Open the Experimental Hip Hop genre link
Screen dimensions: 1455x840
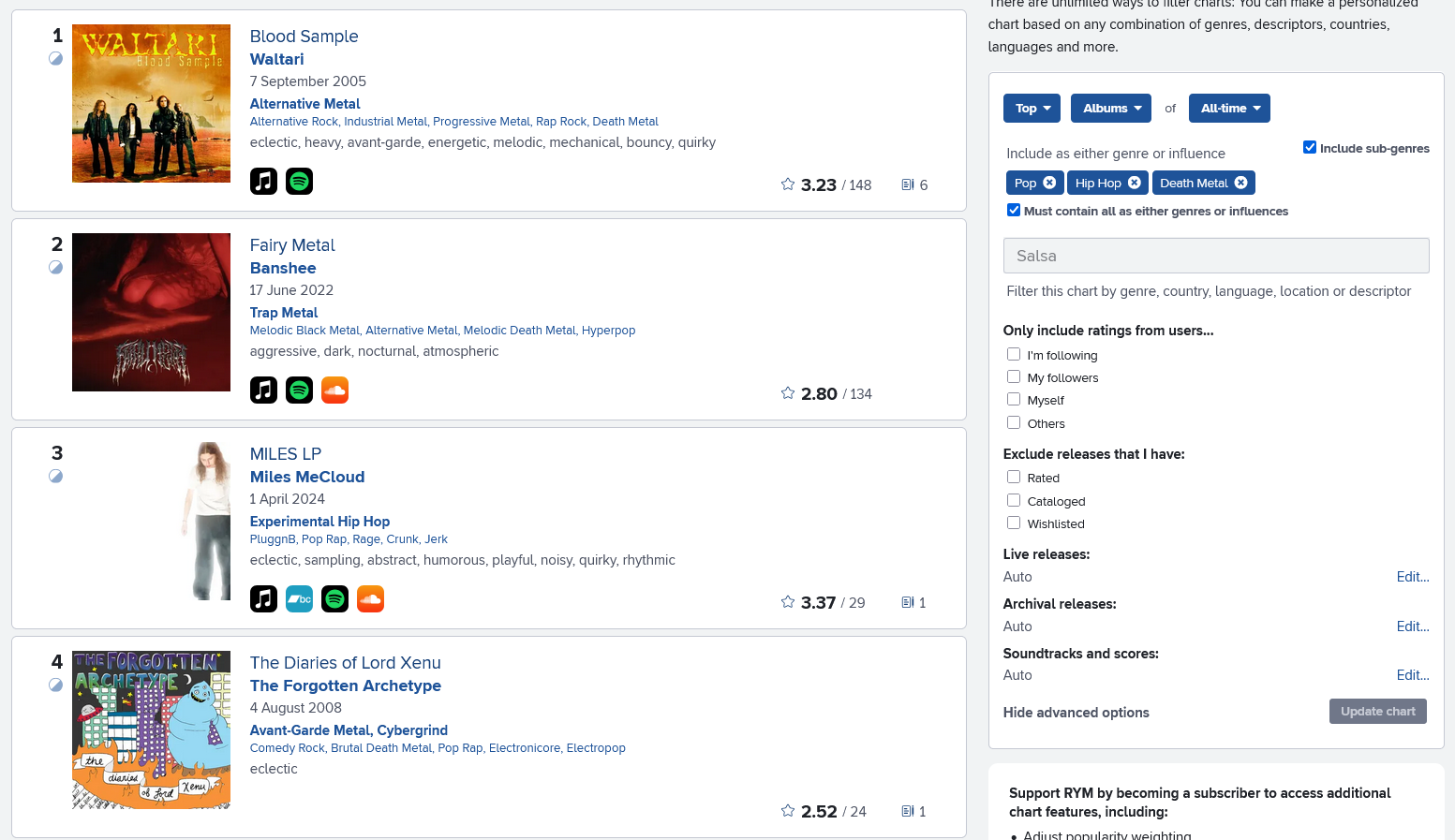319,522
